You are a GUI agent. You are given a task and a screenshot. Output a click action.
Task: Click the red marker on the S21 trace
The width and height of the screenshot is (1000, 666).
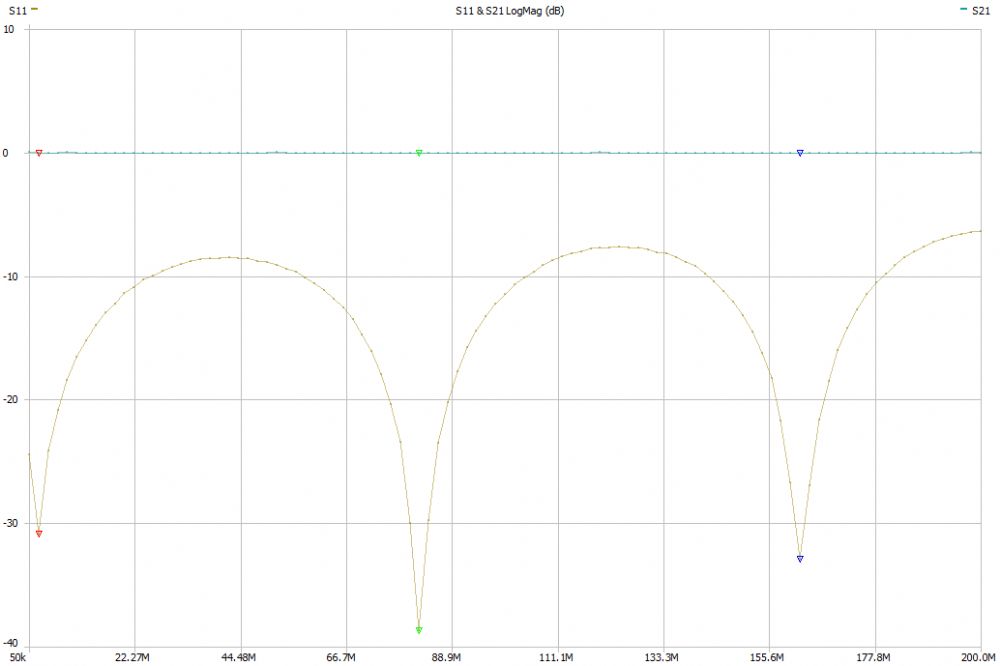(39, 153)
